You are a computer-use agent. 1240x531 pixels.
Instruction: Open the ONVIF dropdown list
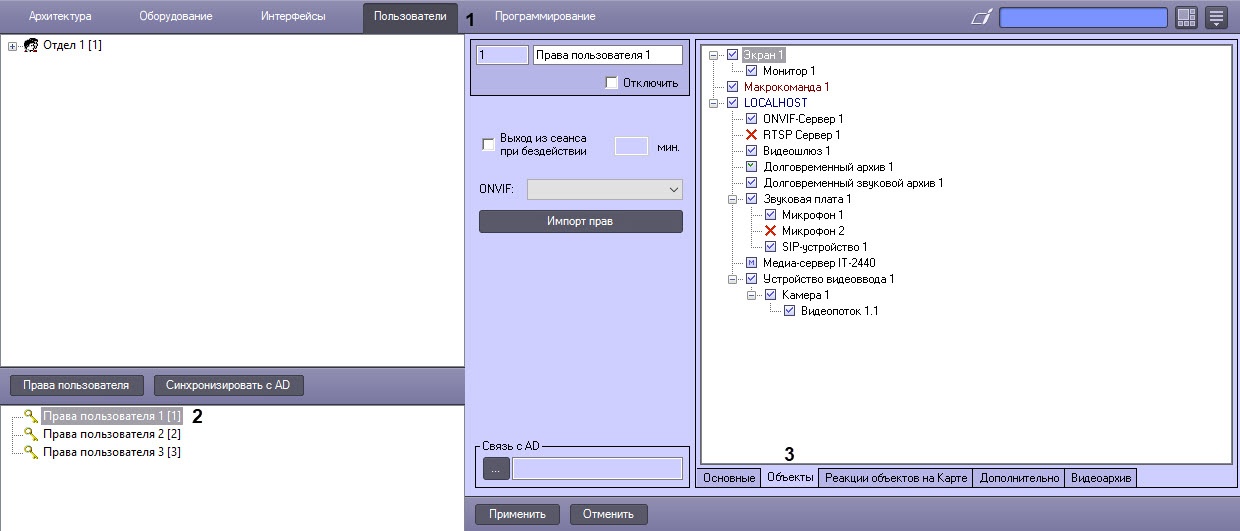[x=604, y=188]
